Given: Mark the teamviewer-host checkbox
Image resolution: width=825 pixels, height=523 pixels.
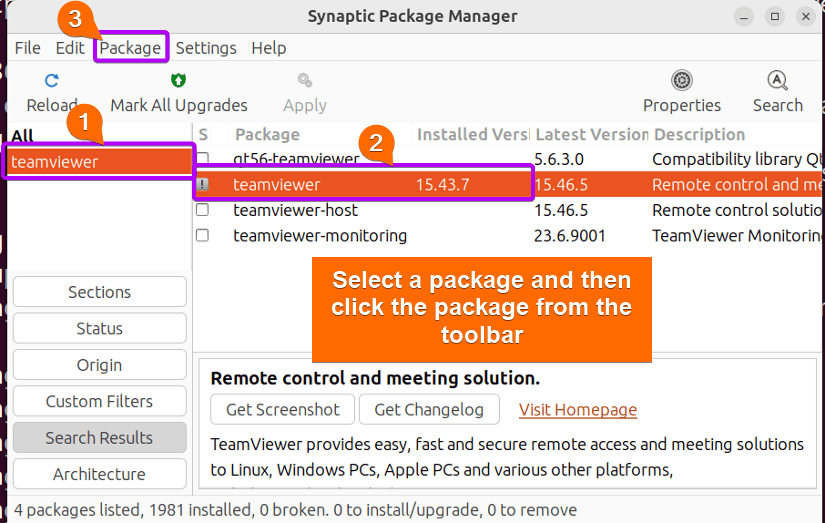Looking at the screenshot, I should click(x=203, y=209).
